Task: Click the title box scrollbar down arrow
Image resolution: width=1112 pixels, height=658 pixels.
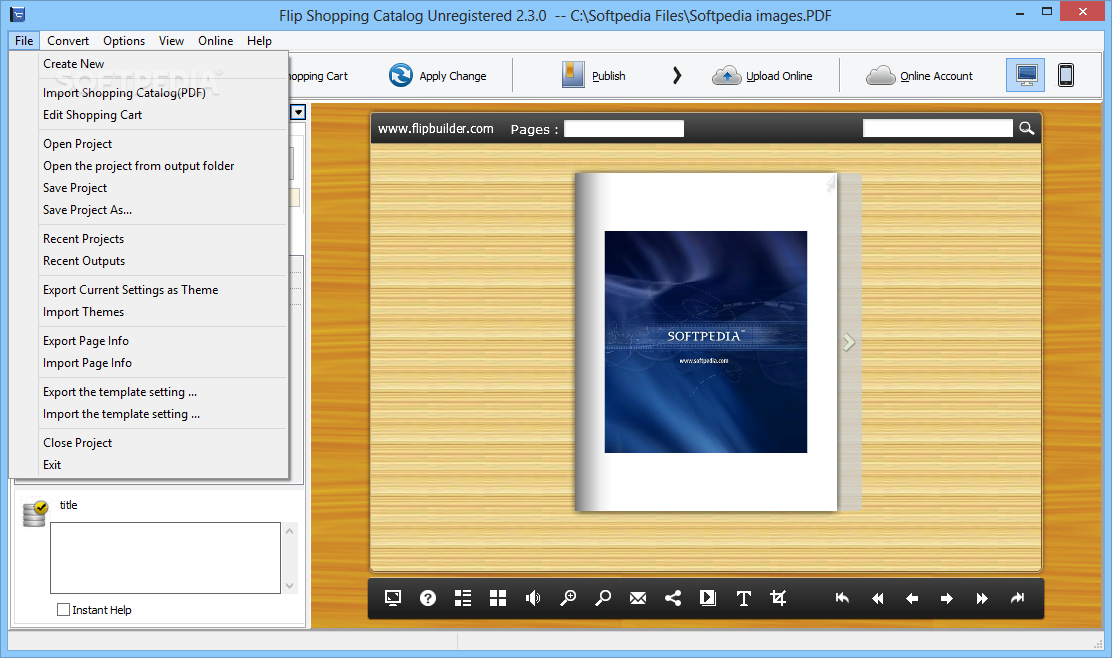Action: pos(289,586)
